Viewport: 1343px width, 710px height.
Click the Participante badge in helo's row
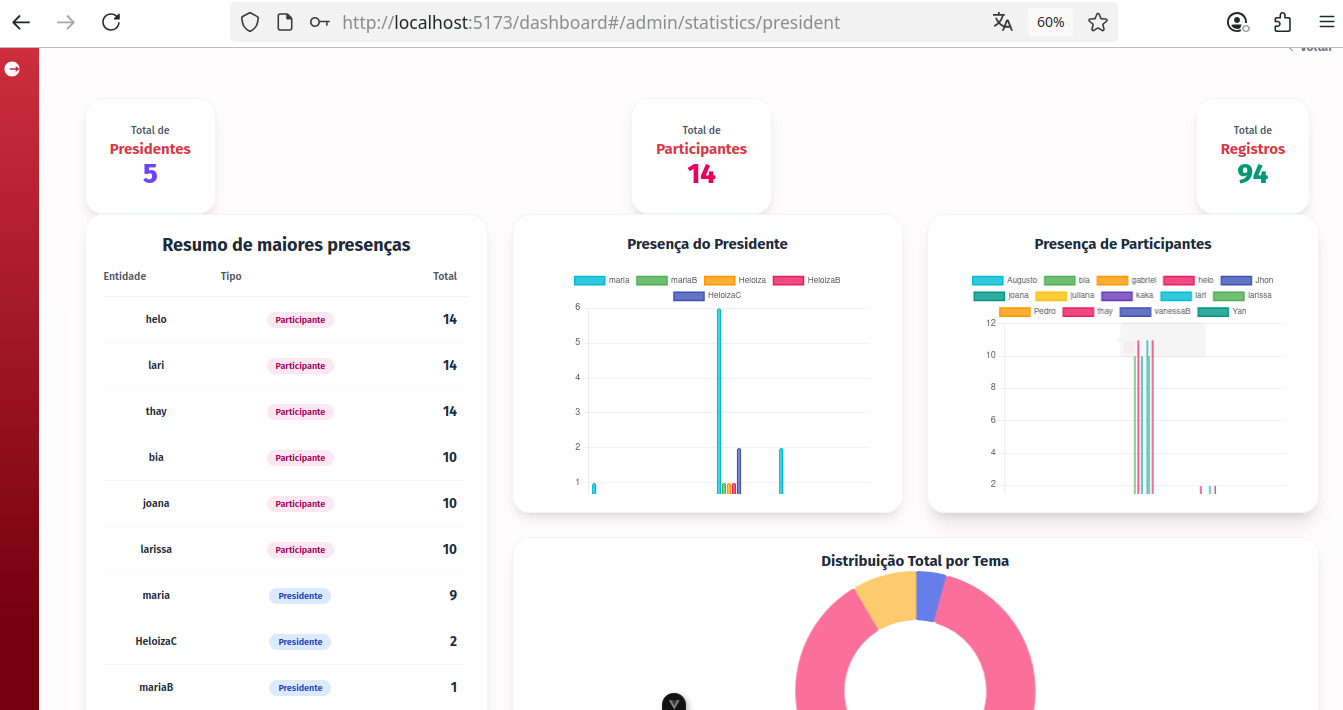300,320
